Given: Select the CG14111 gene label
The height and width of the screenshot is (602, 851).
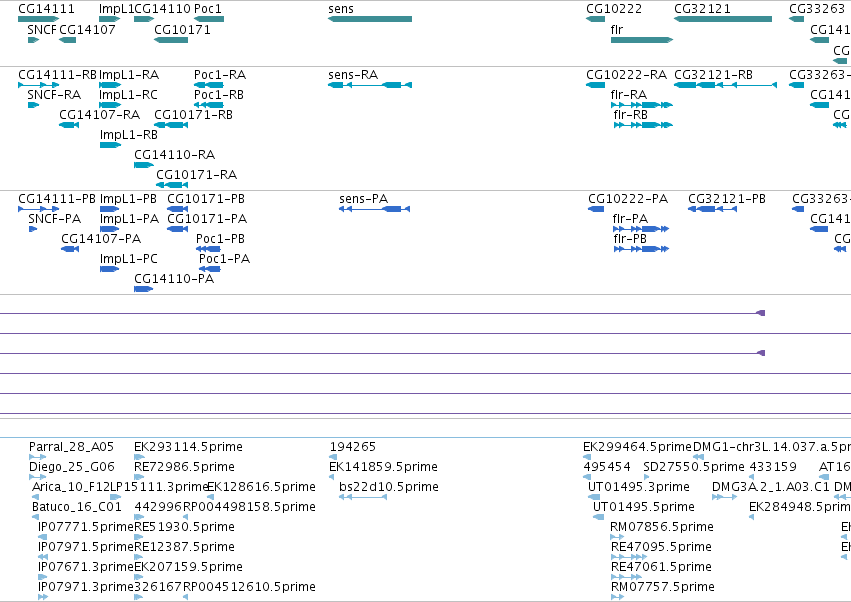Looking at the screenshot, I should [x=46, y=9].
